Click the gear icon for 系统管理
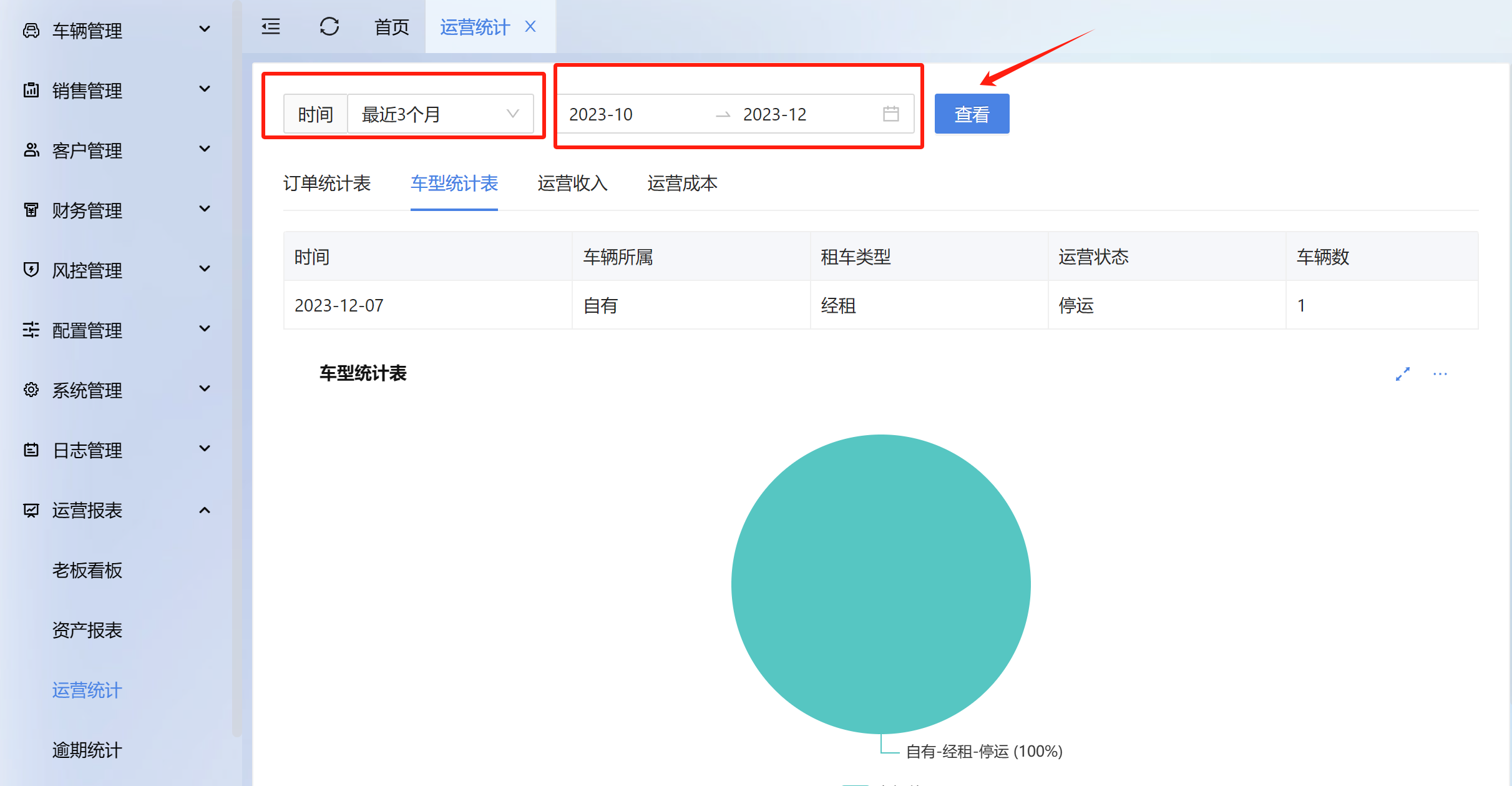This screenshot has height=786, width=1512. (x=31, y=390)
